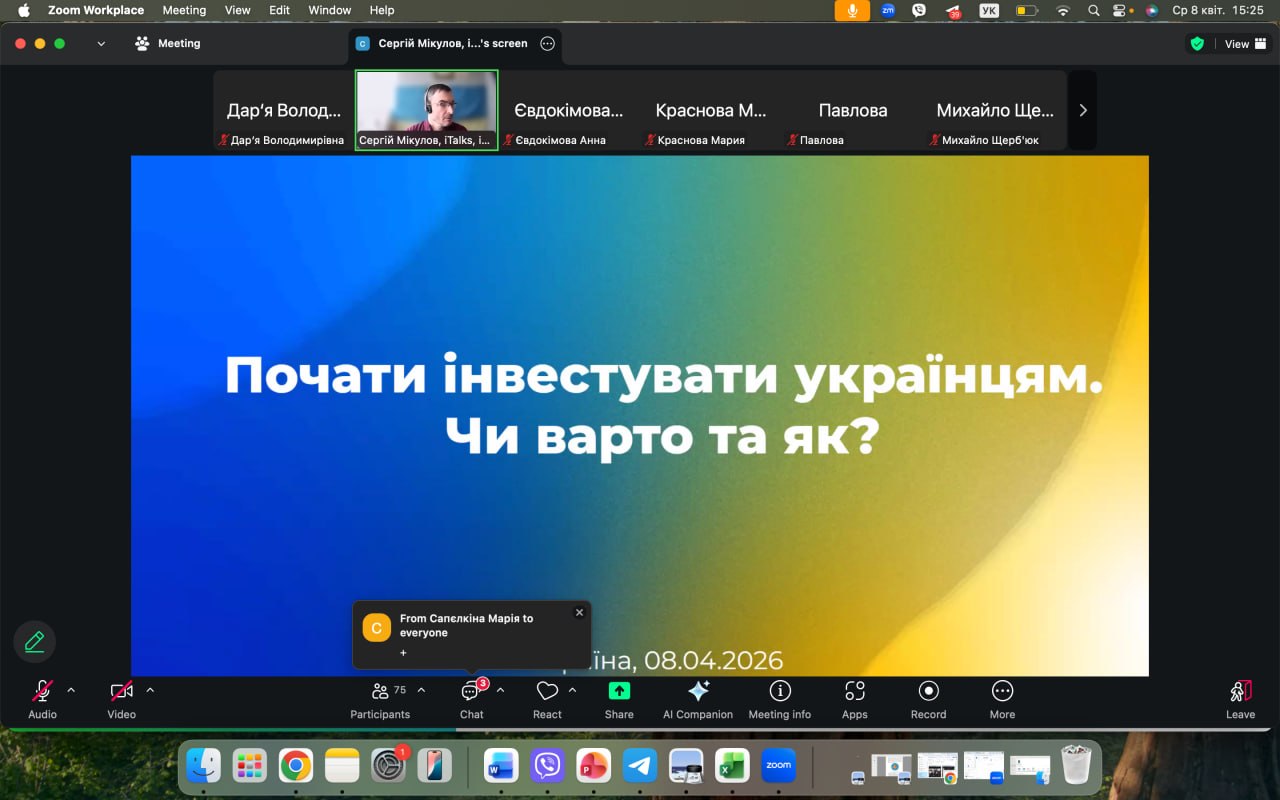Open the AI Companion panel

(x=698, y=692)
